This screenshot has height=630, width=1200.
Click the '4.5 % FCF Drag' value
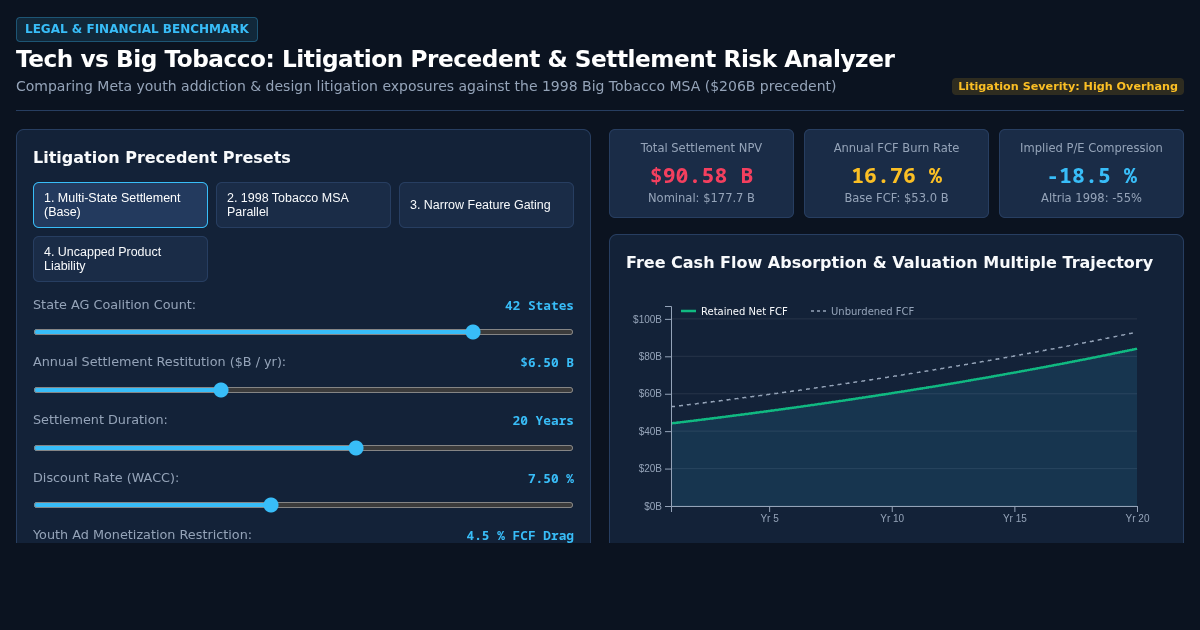pos(520,536)
